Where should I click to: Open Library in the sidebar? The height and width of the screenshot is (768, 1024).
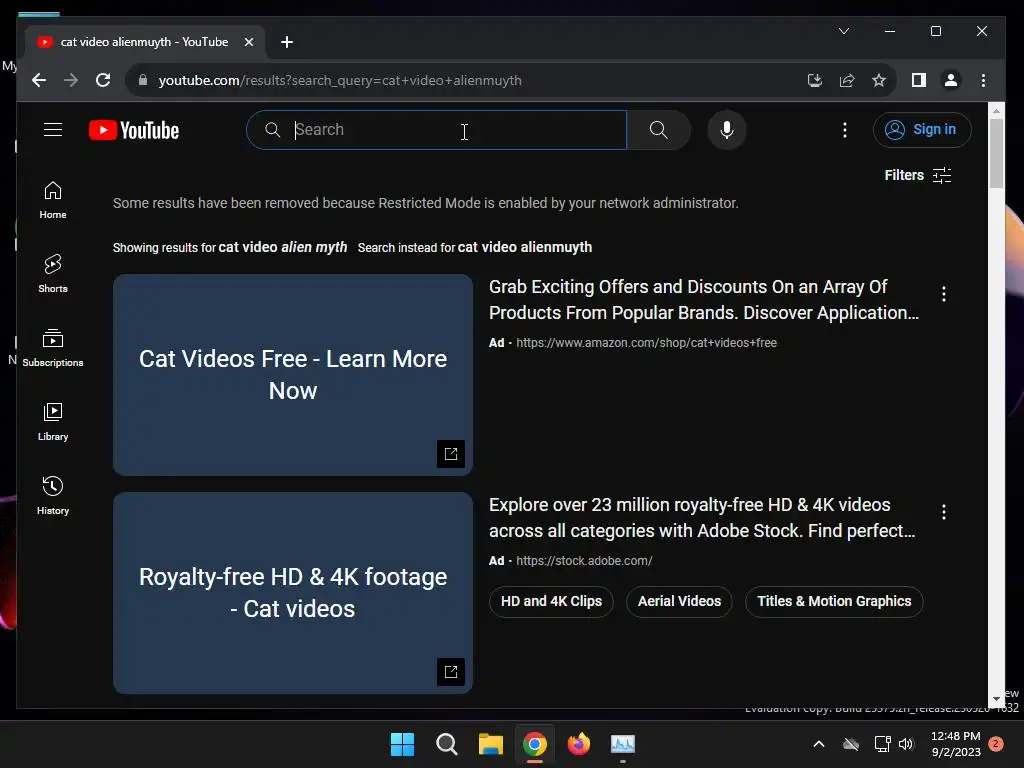click(53, 422)
